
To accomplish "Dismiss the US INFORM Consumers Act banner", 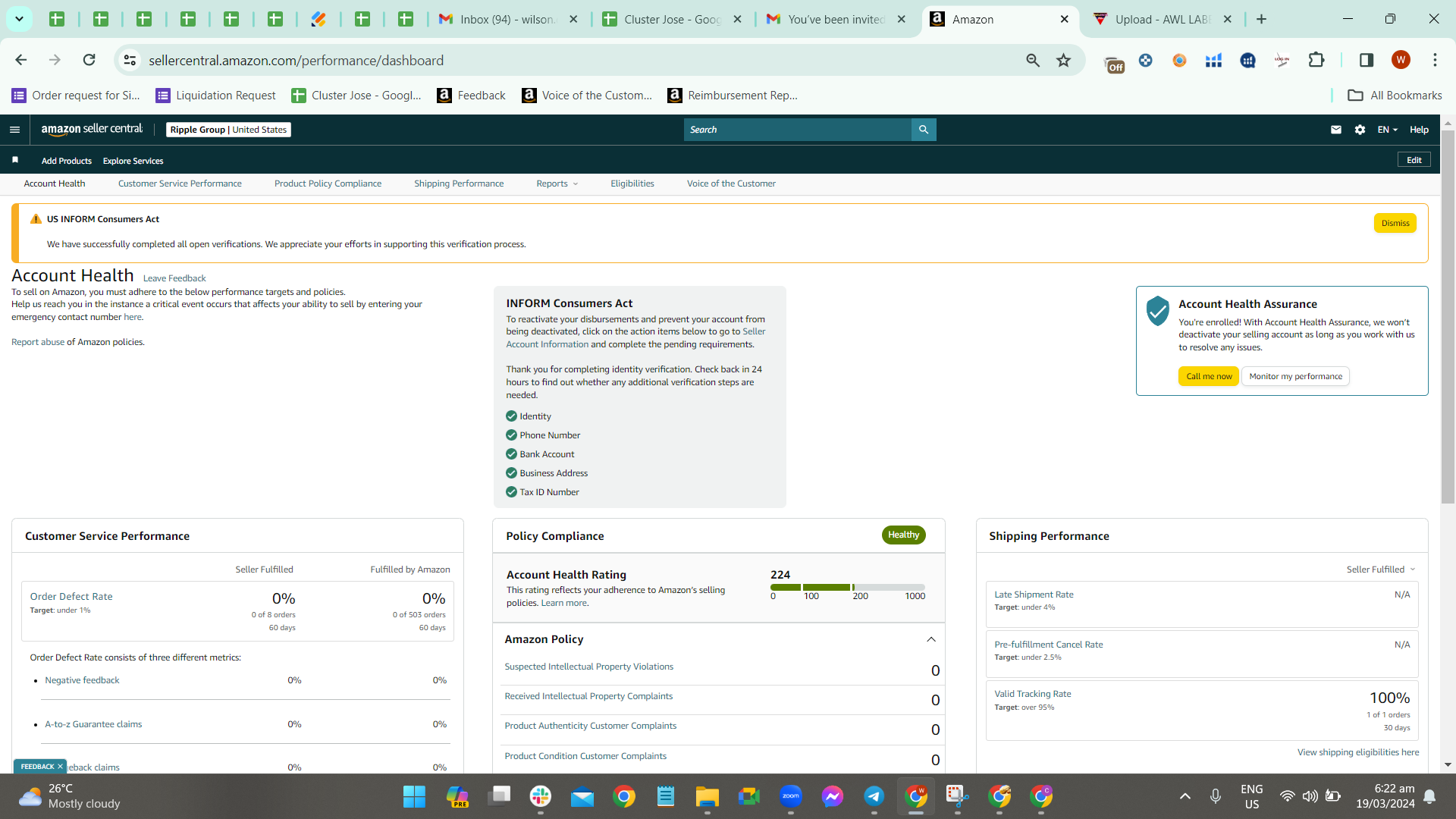I will 1395,223.
